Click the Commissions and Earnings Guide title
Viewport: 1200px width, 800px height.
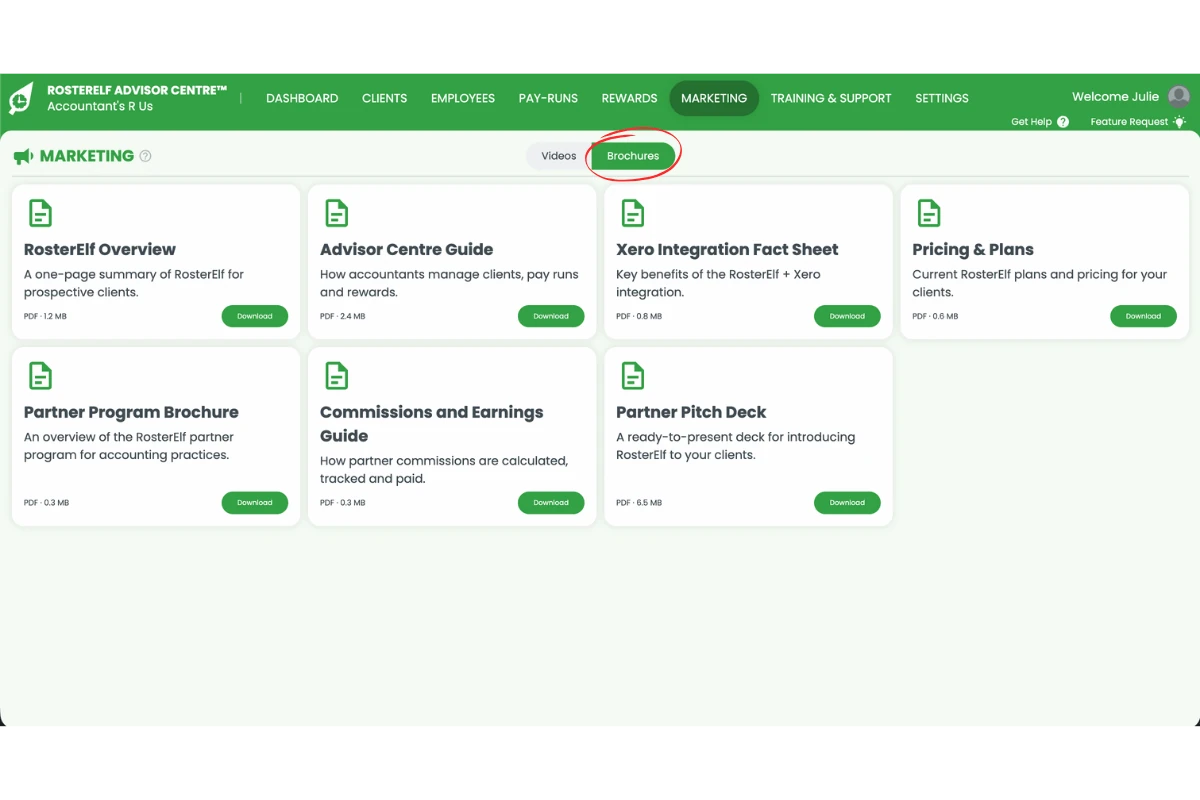click(432, 424)
